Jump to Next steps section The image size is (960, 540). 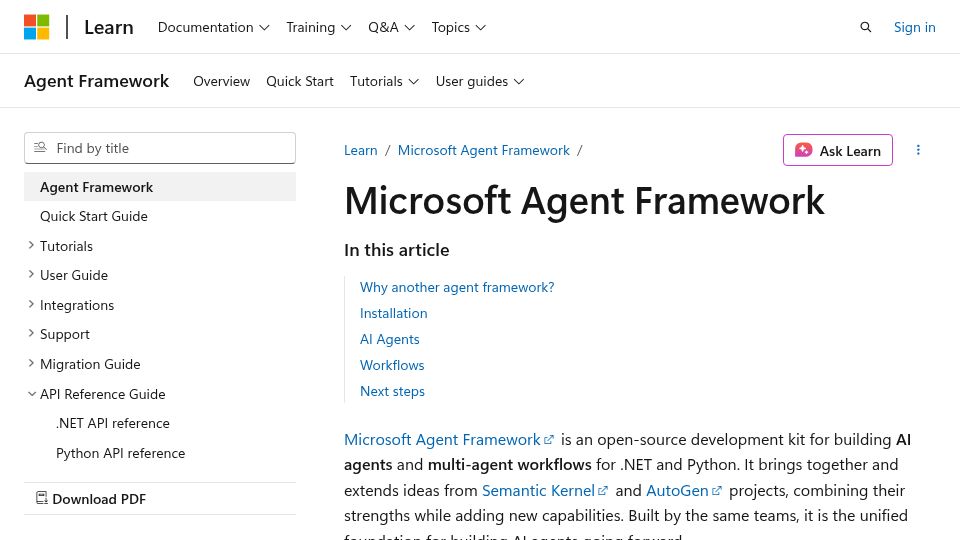[392, 391]
